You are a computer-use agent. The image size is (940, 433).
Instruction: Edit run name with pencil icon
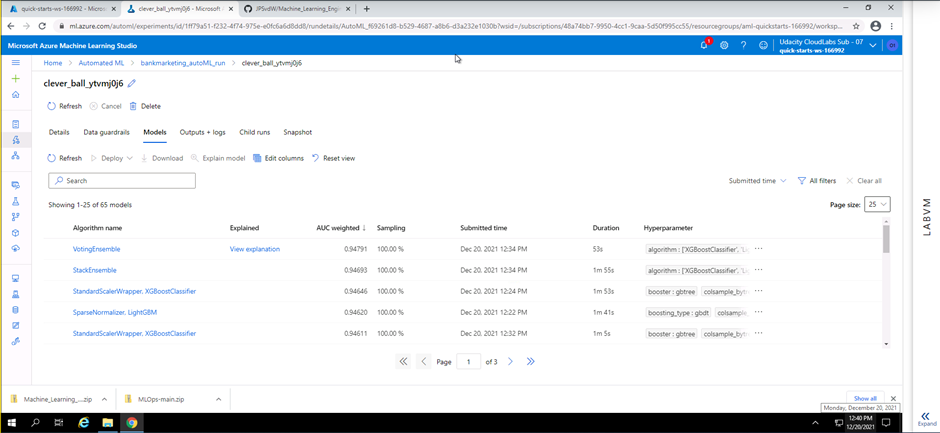pos(132,83)
